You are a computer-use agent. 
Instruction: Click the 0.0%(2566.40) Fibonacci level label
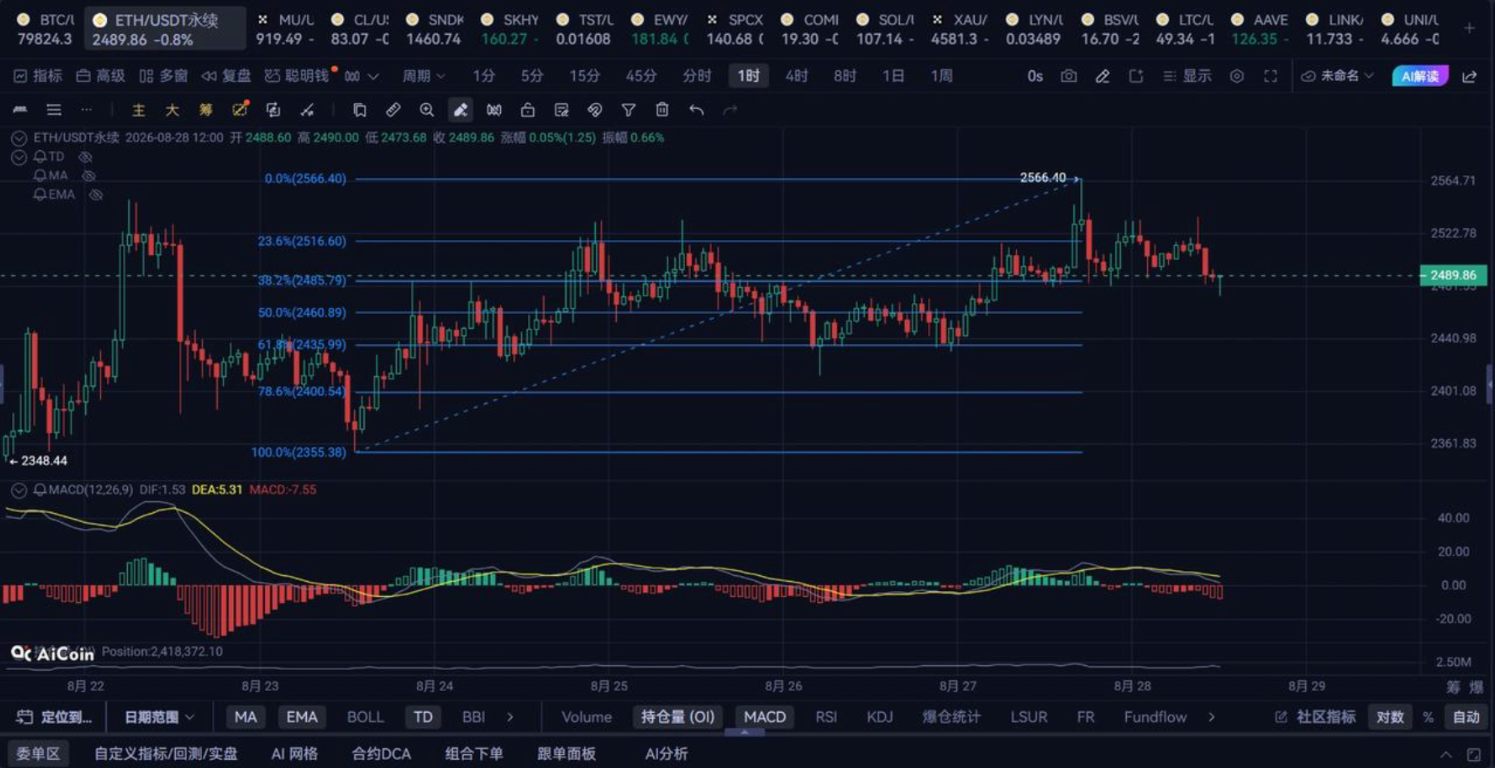305,179
